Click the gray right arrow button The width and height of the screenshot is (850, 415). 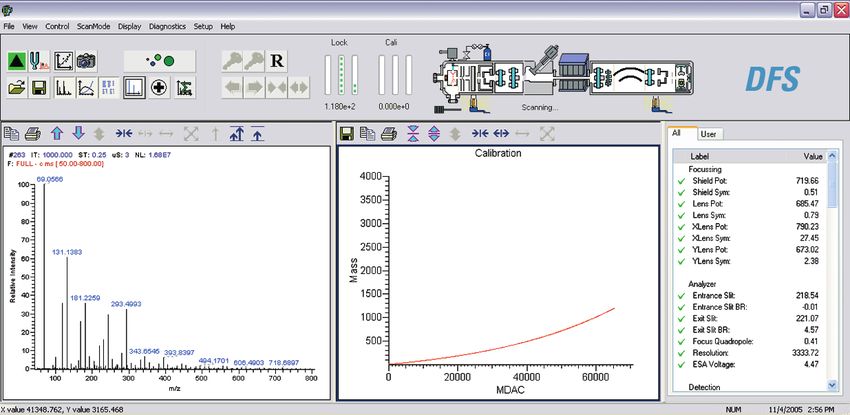click(x=254, y=88)
